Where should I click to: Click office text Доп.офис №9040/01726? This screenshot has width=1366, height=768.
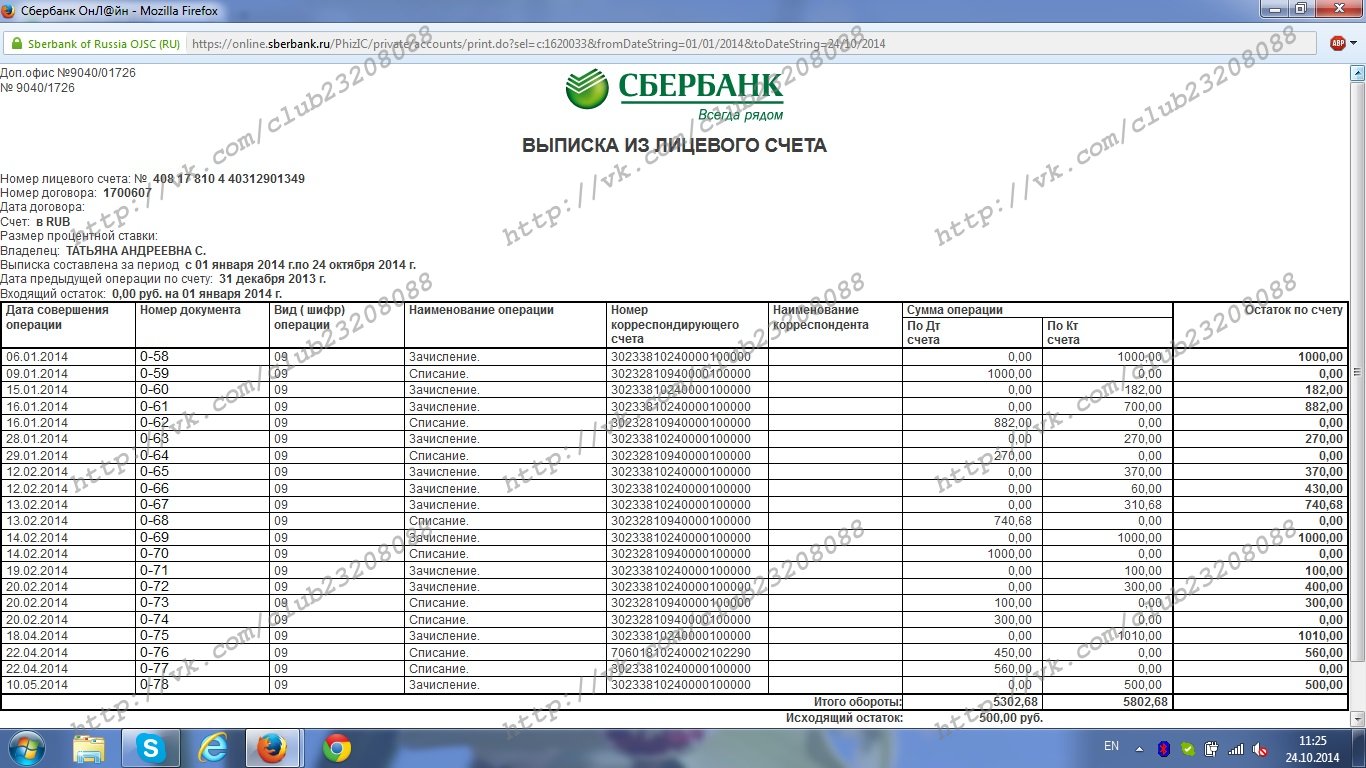68,73
